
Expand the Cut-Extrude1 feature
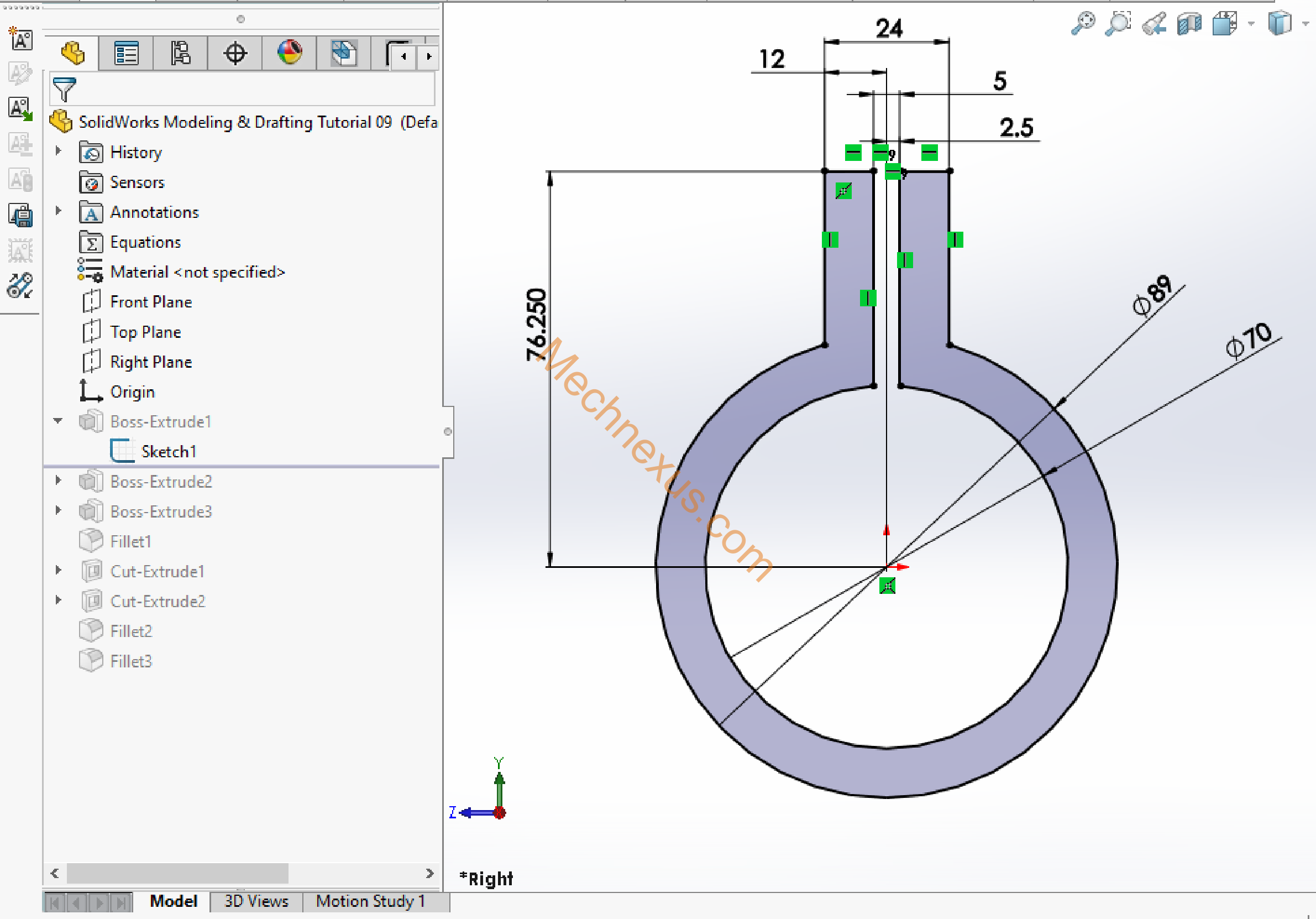58,571
